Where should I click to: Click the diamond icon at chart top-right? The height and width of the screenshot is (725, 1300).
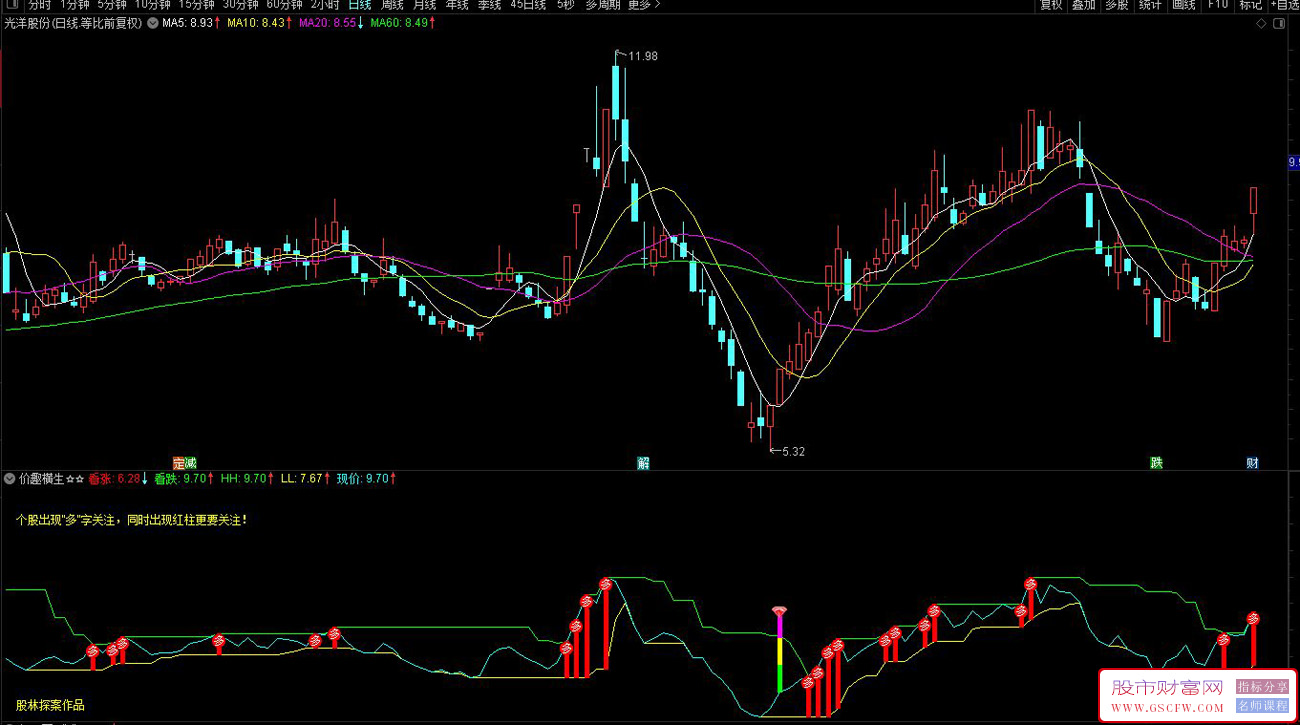click(1262, 23)
